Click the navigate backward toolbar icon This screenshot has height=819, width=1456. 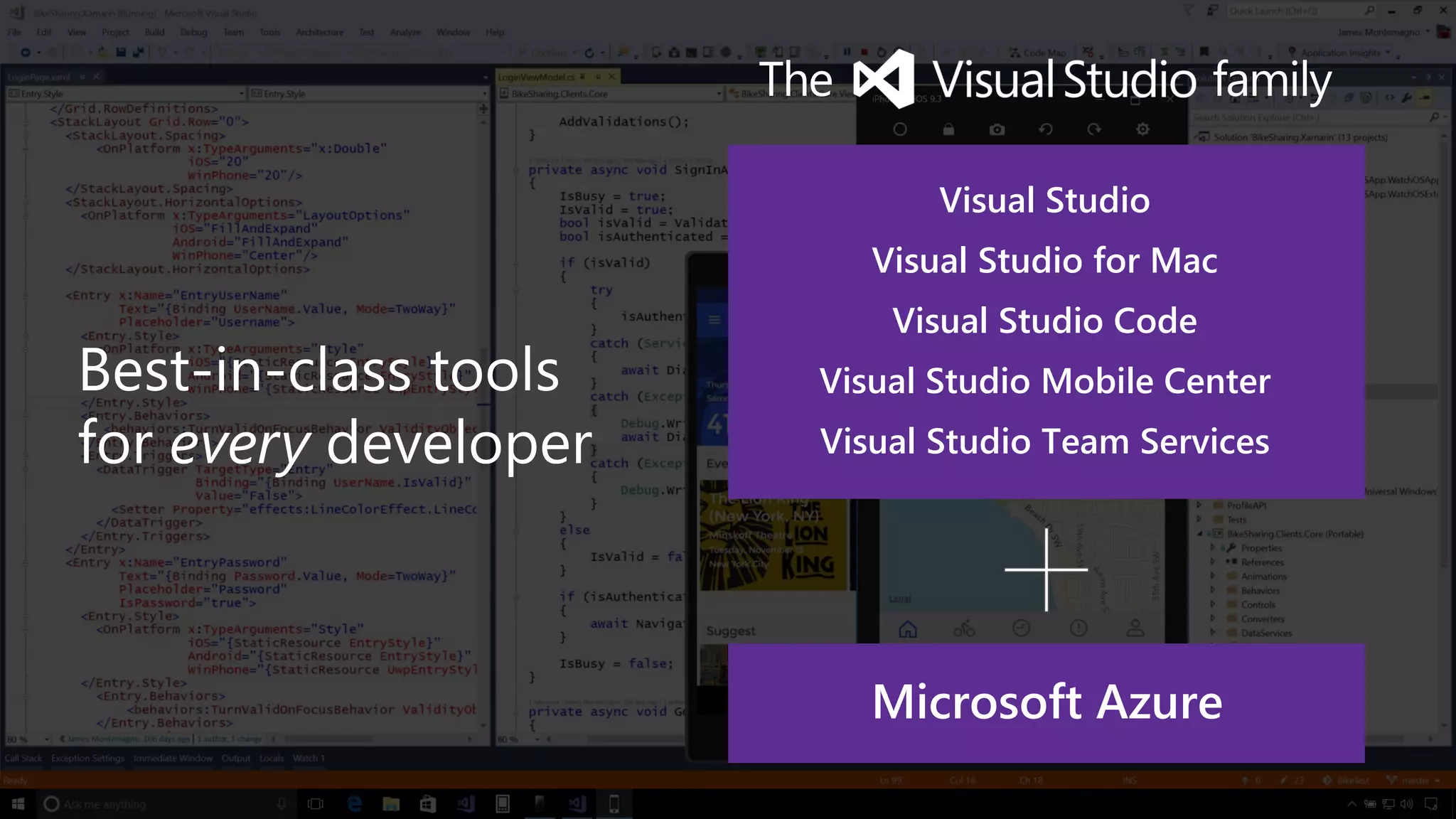tap(26, 52)
